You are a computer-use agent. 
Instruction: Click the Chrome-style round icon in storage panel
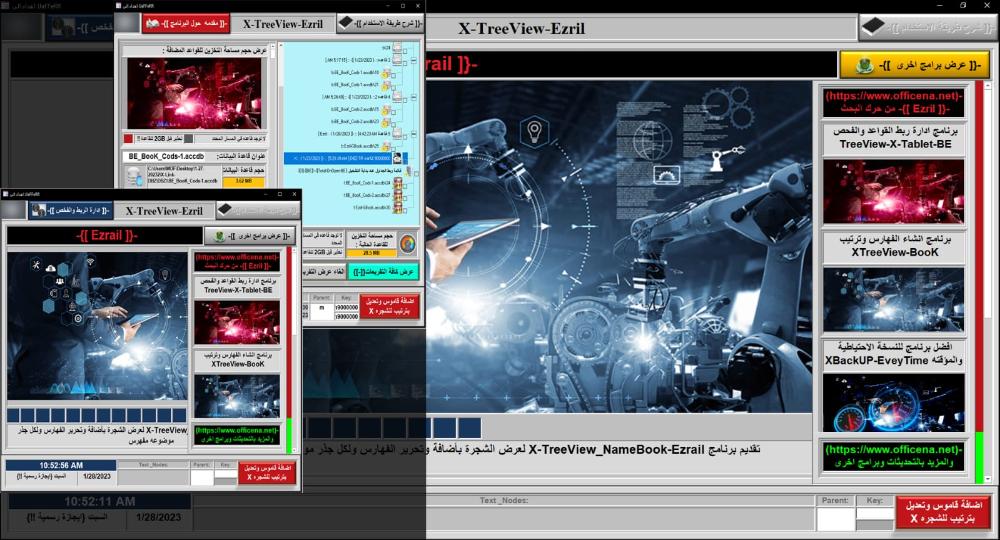click(407, 243)
